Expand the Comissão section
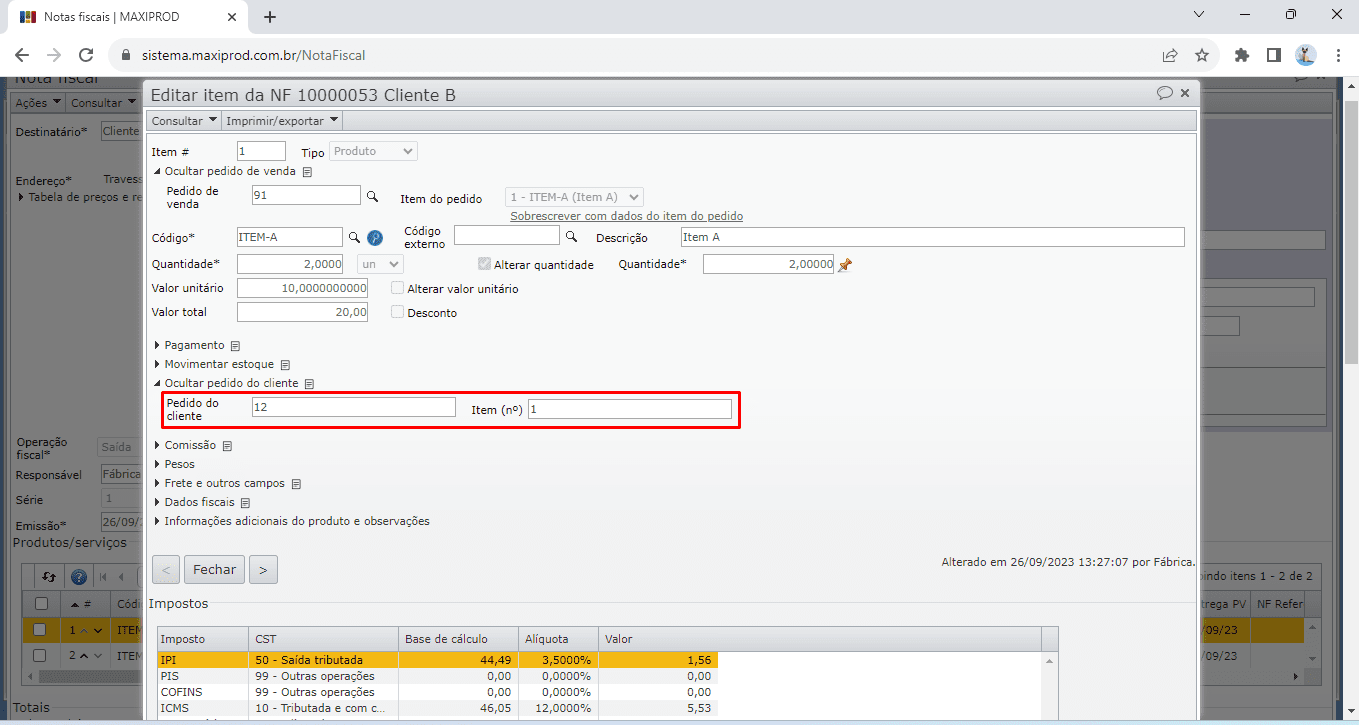 tap(185, 445)
